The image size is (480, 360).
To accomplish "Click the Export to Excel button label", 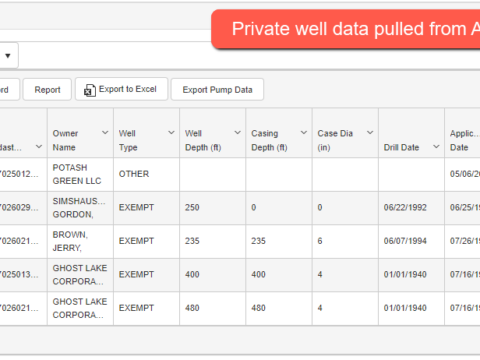I will [128, 89].
